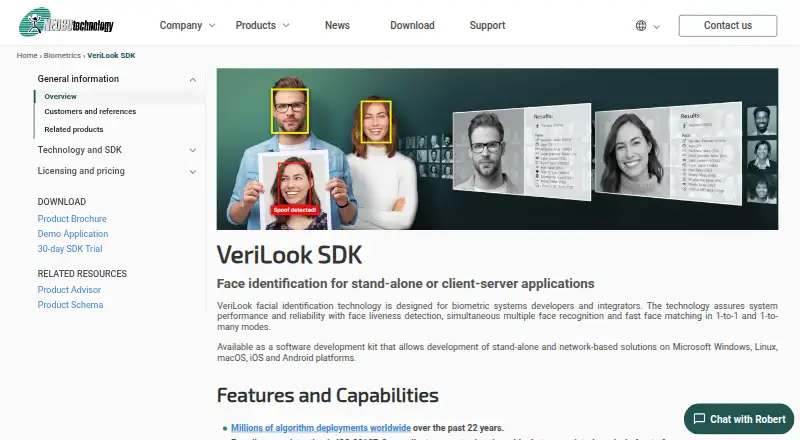The image size is (800, 440).
Task: Open the Company menu
Action: click(x=181, y=26)
